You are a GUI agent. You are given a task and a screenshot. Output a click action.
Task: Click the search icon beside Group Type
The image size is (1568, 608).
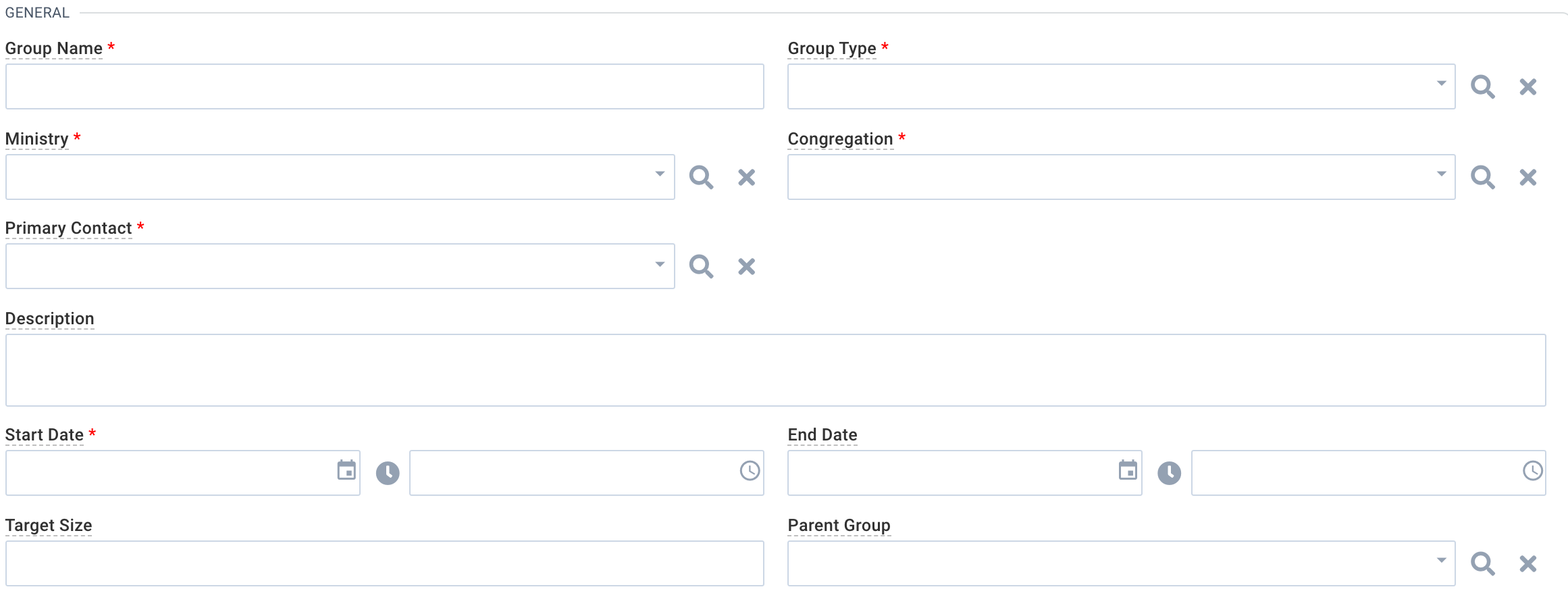pos(1483,86)
